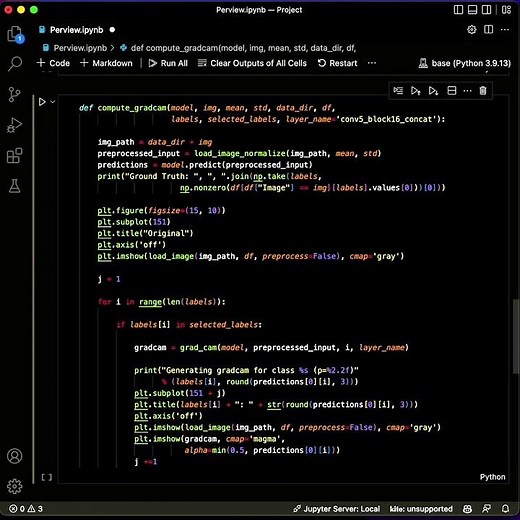Click the j = 1 code line
Viewport: 520px width, 520px height.
pos(109,279)
